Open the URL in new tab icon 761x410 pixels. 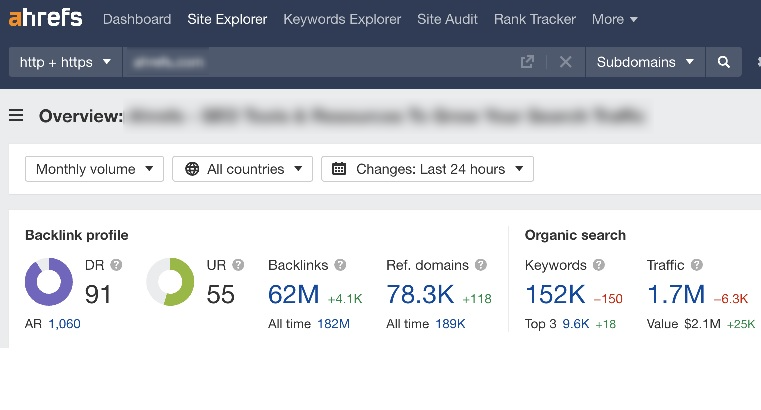point(527,62)
